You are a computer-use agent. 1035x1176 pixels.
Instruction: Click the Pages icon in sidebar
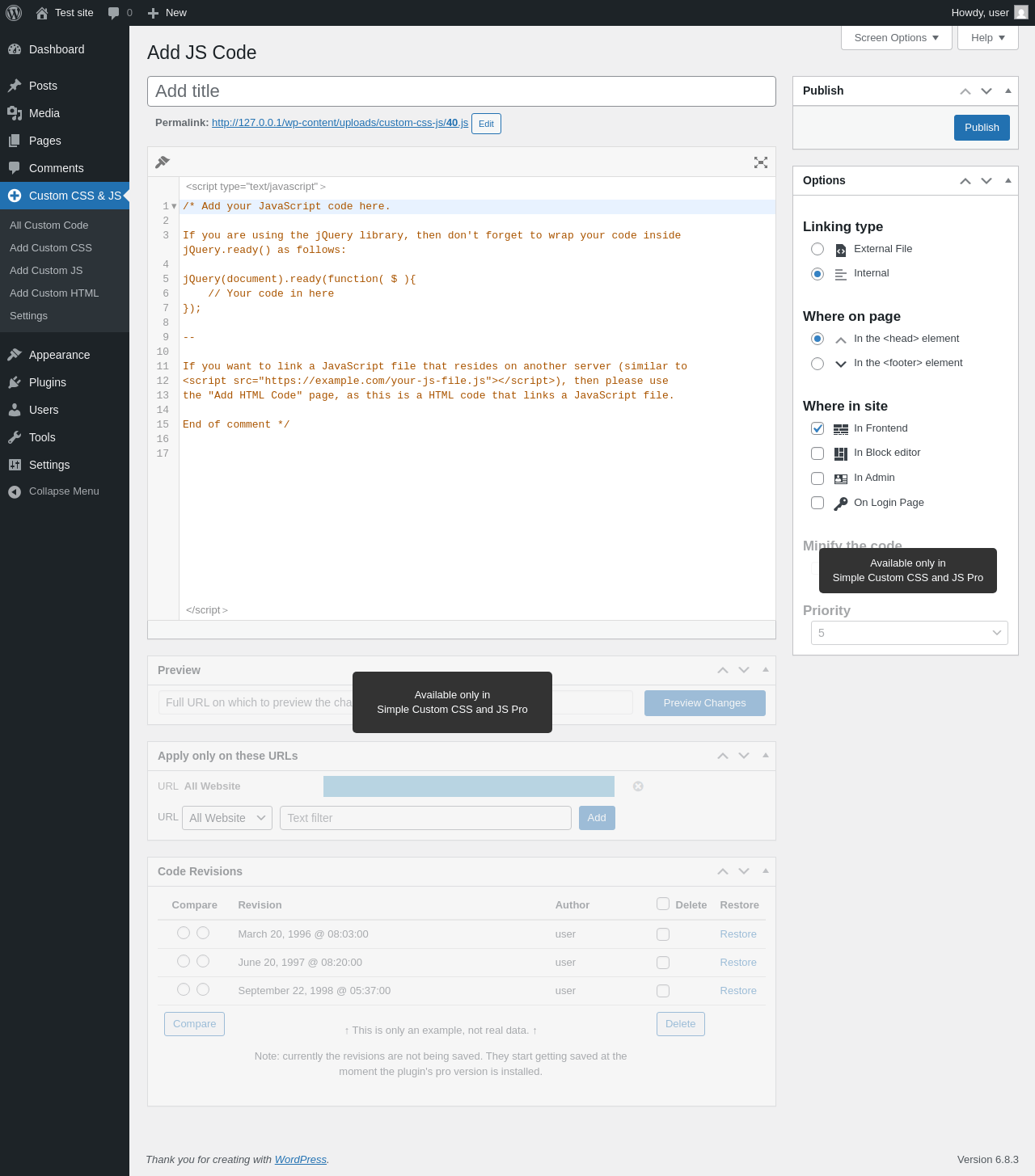pyautogui.click(x=15, y=141)
